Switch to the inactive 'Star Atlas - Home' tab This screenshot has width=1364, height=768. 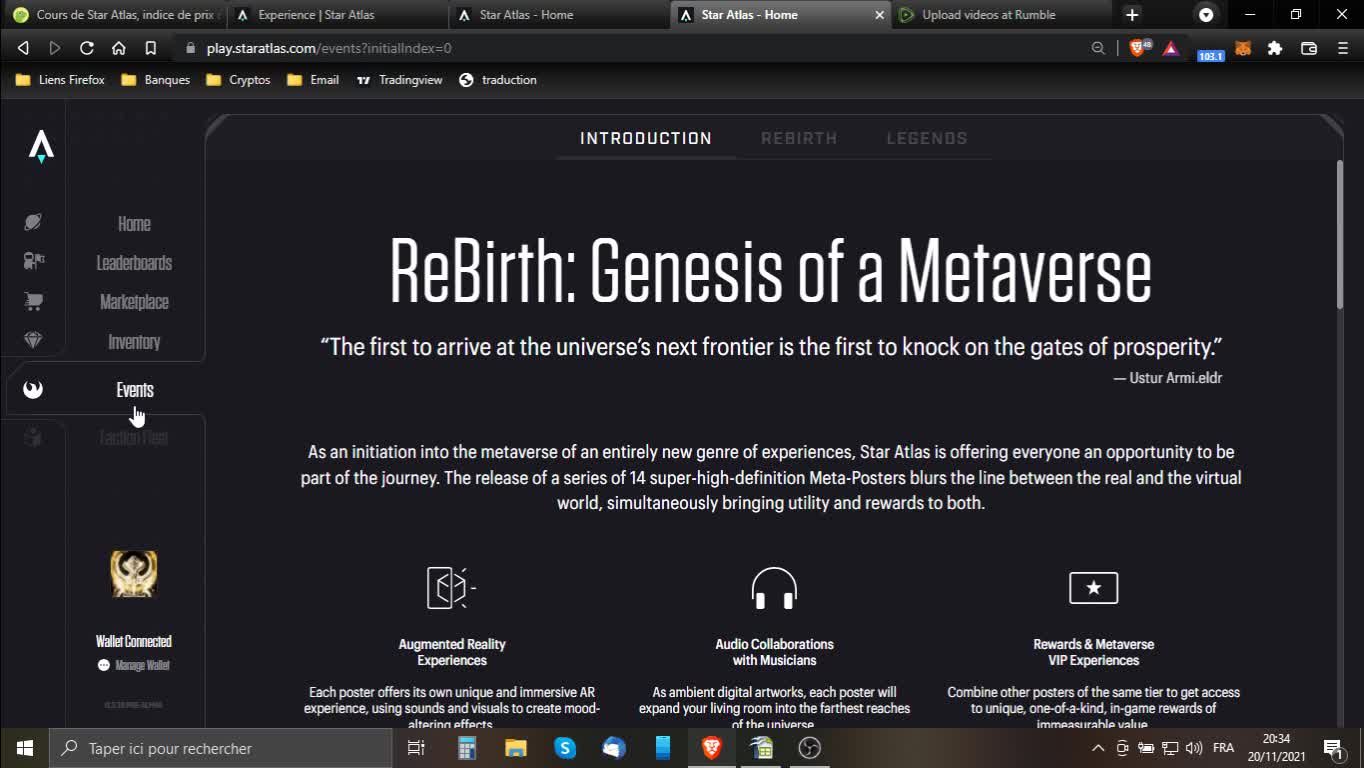[x=559, y=15]
